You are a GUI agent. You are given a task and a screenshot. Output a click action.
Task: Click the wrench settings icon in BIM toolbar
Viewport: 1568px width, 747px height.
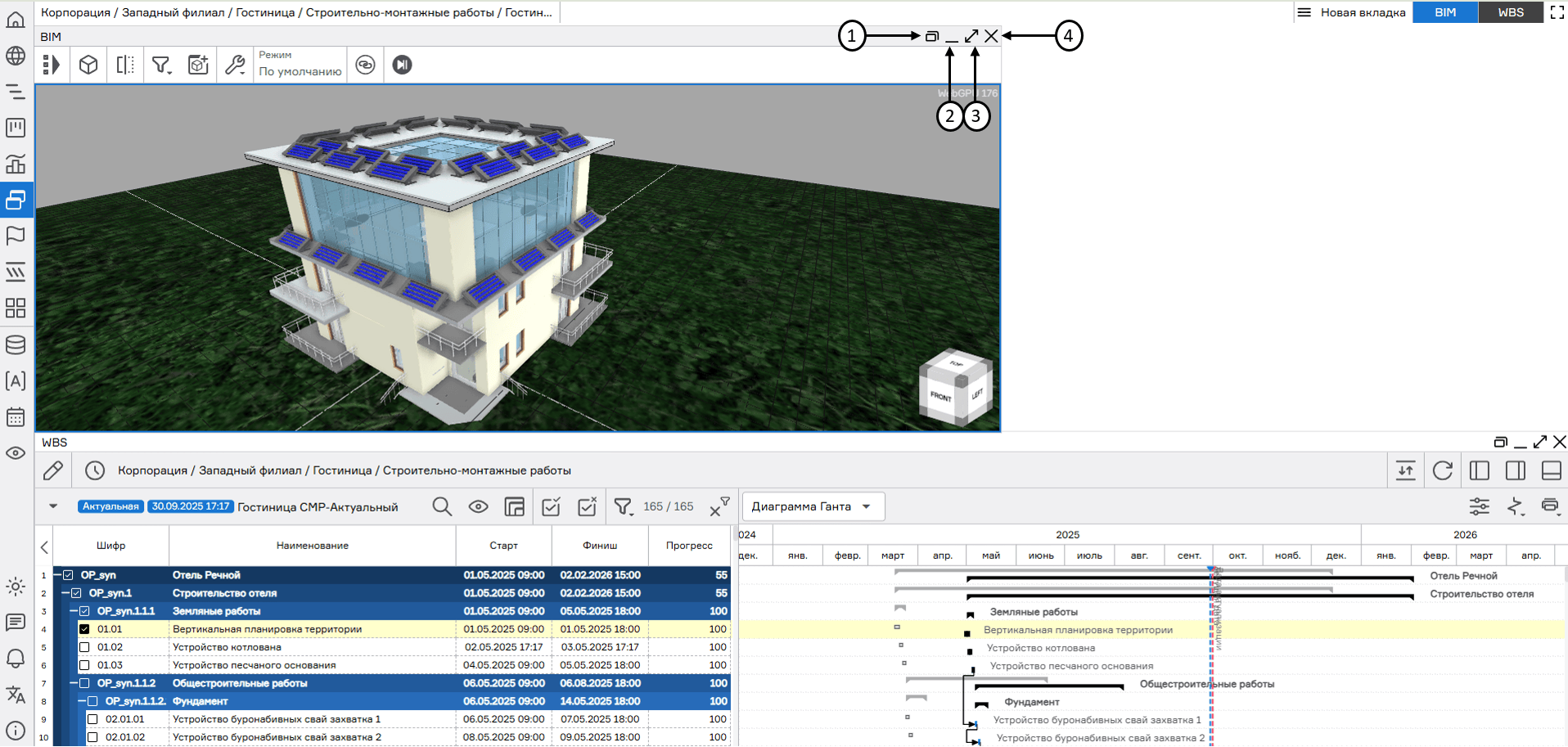pos(235,65)
